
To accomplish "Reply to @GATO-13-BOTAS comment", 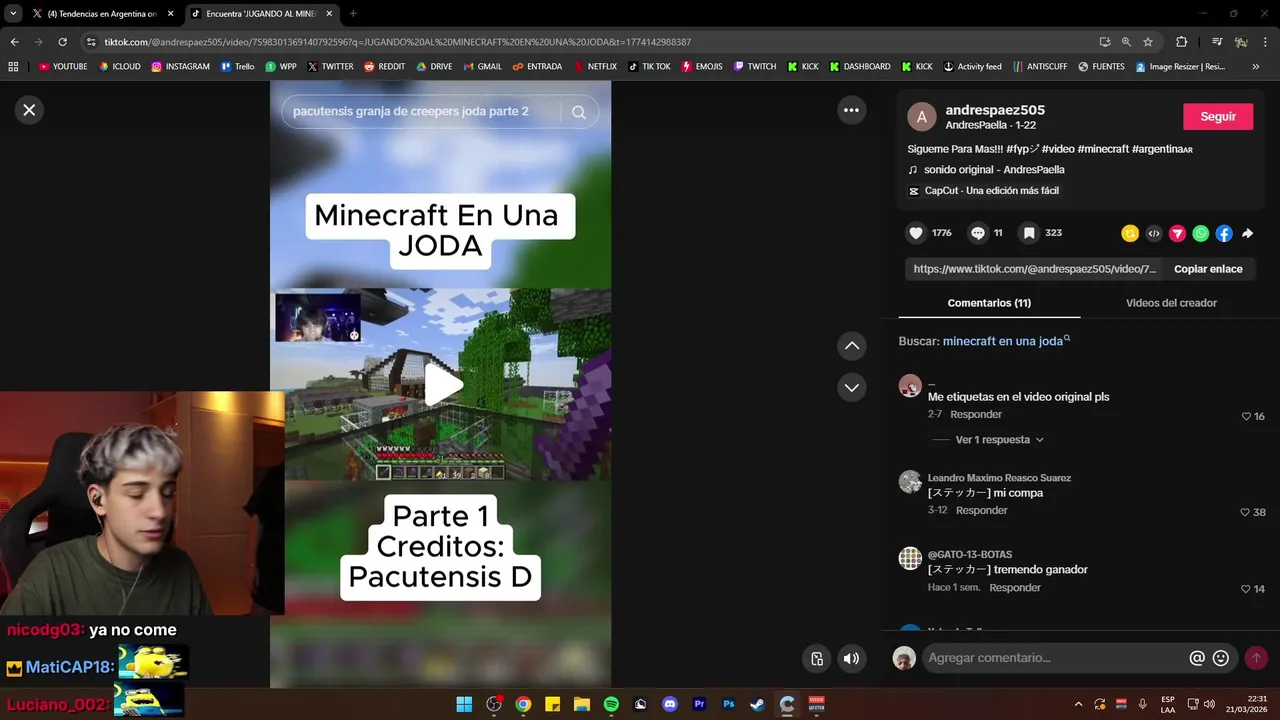I will (x=1015, y=587).
